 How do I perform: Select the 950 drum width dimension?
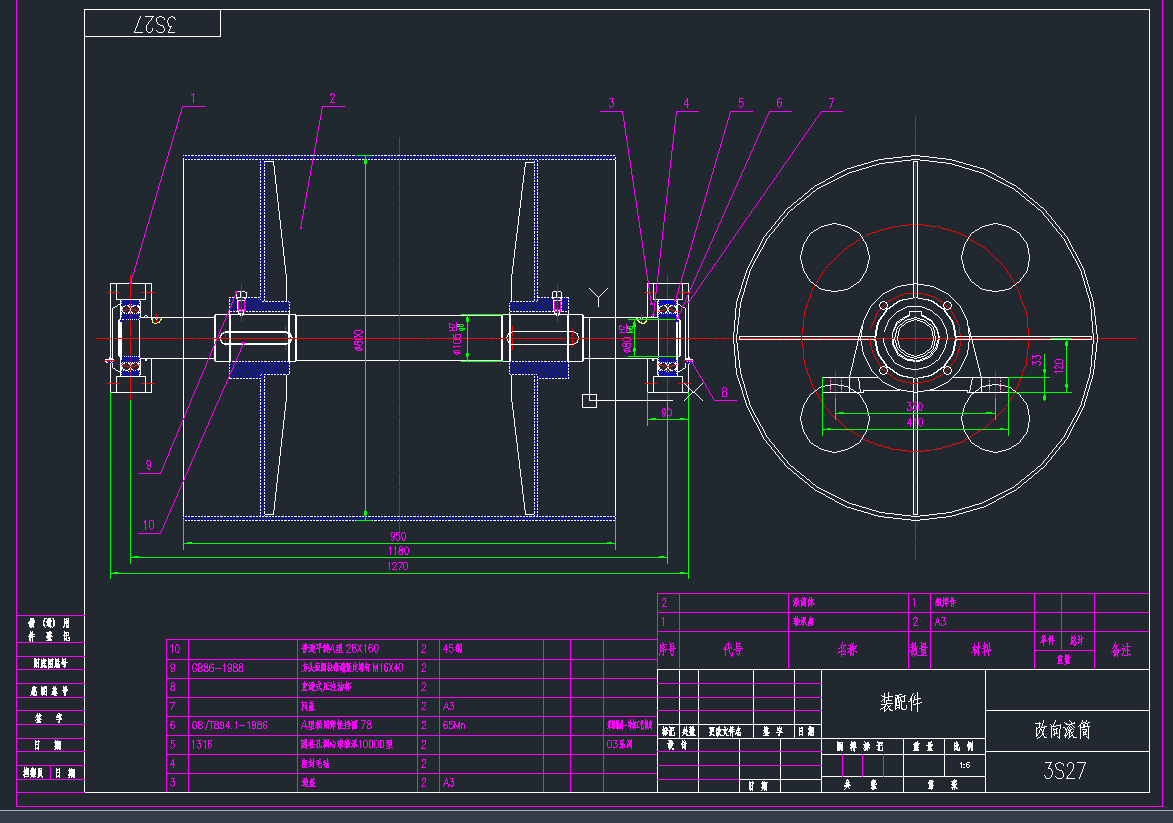tap(399, 536)
